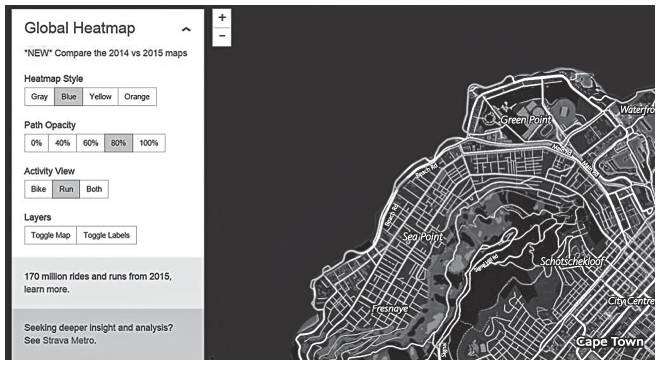Toggle Labels layer
The height and width of the screenshot is (365, 660).
[x=106, y=235]
